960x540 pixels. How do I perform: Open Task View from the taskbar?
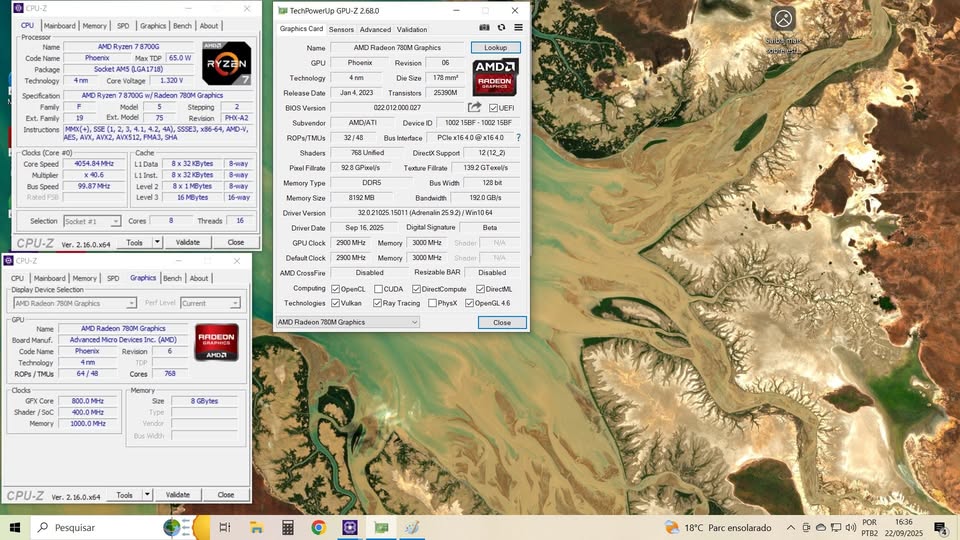point(225,527)
